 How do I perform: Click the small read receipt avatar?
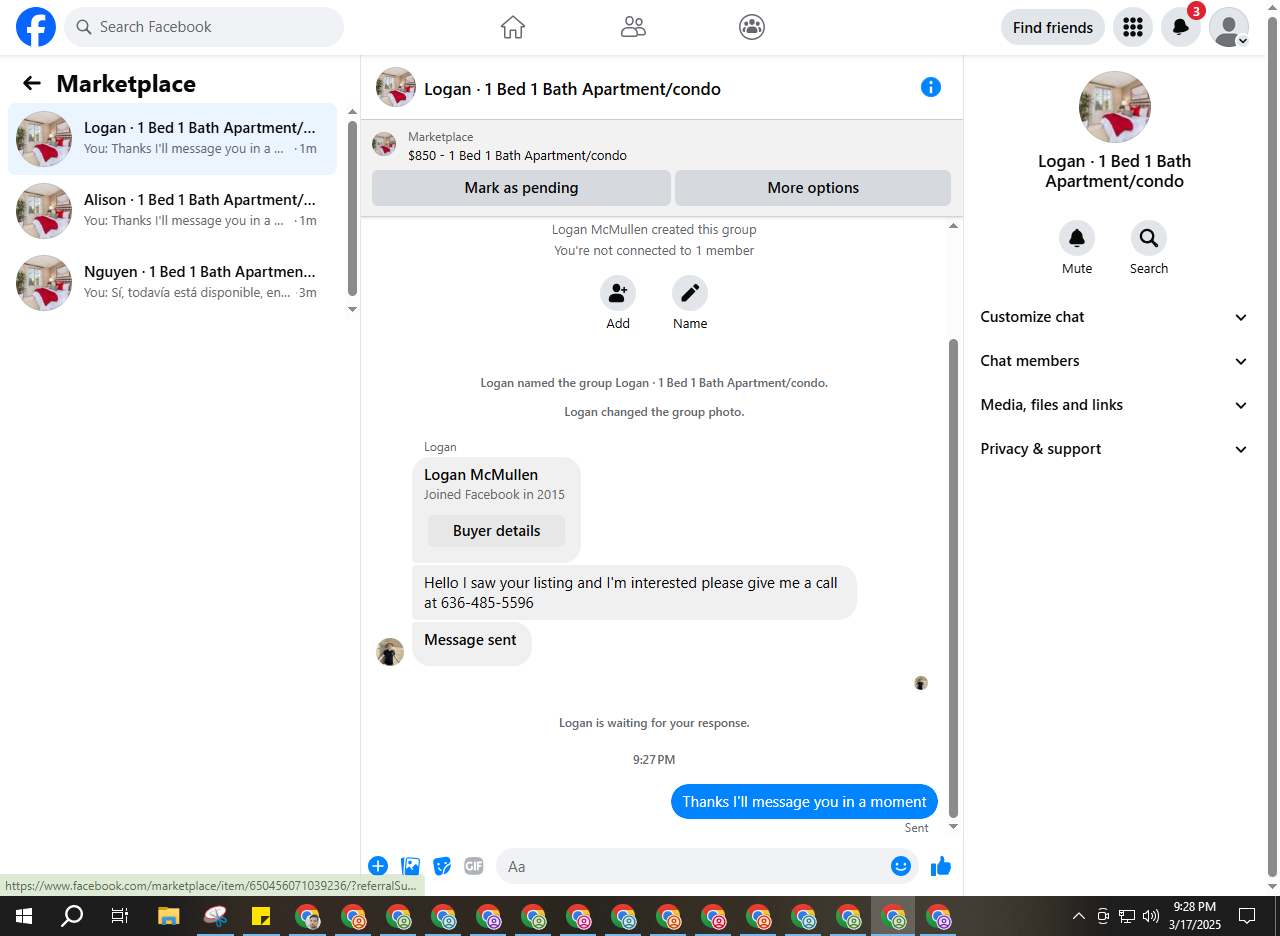pos(921,683)
